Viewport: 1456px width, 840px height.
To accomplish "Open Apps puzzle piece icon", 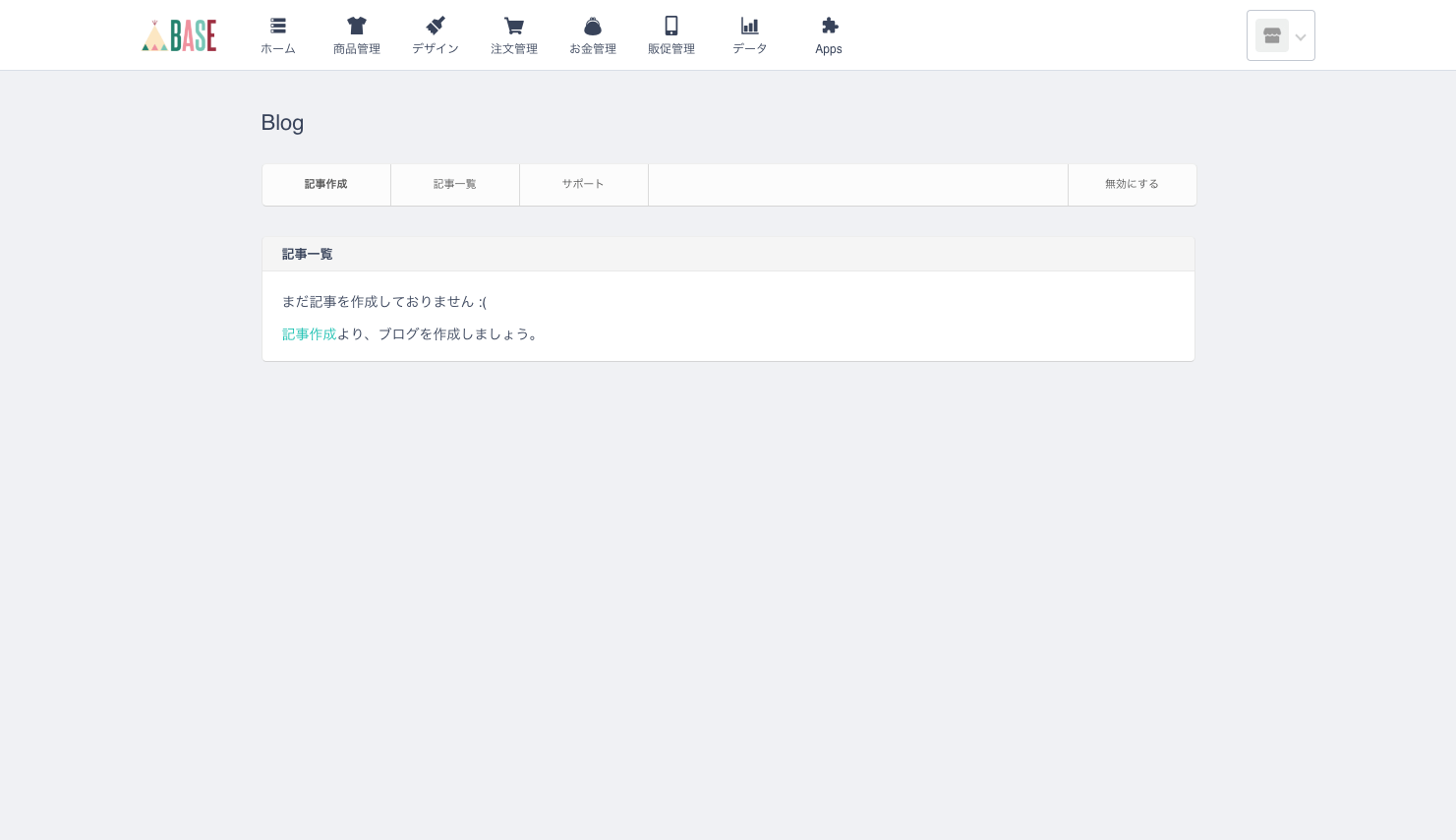I will tap(829, 26).
